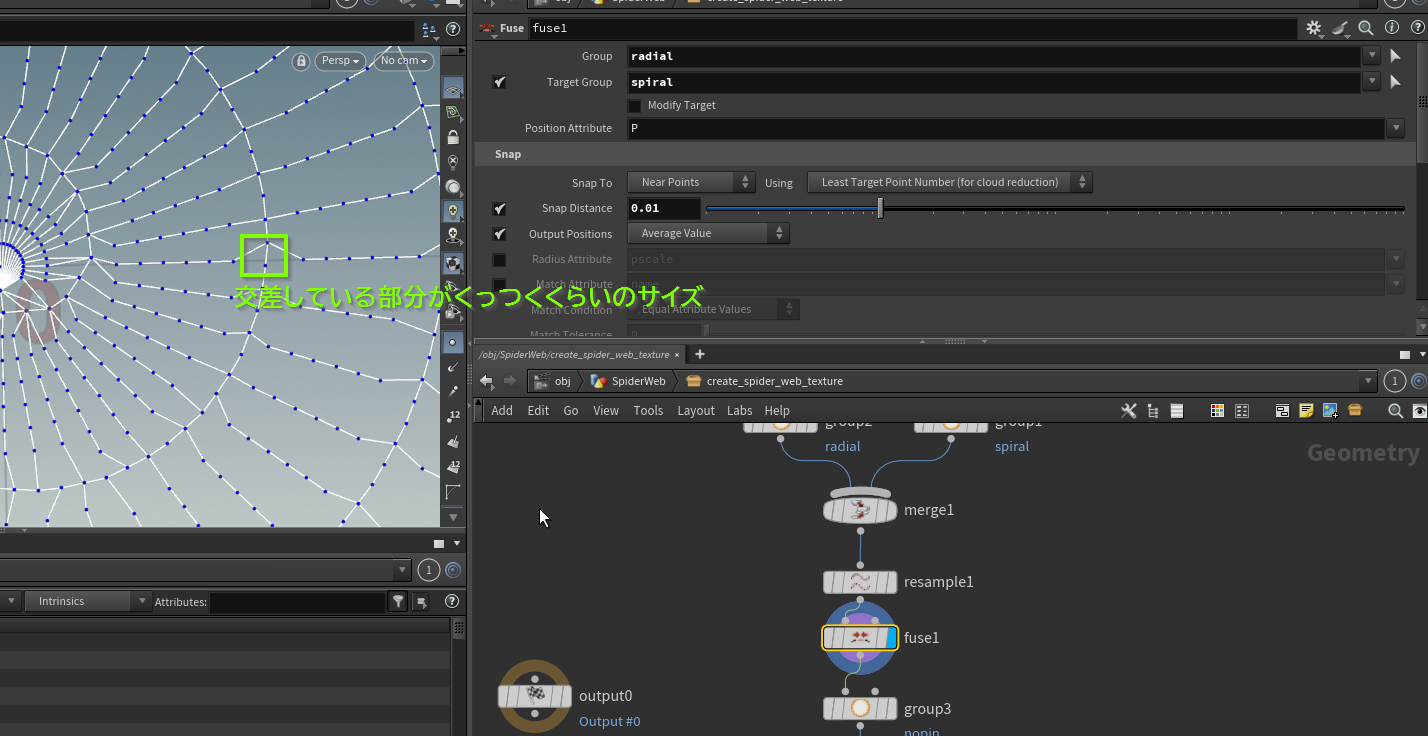Add a background image to network
1428x736 pixels.
pyautogui.click(x=1330, y=410)
